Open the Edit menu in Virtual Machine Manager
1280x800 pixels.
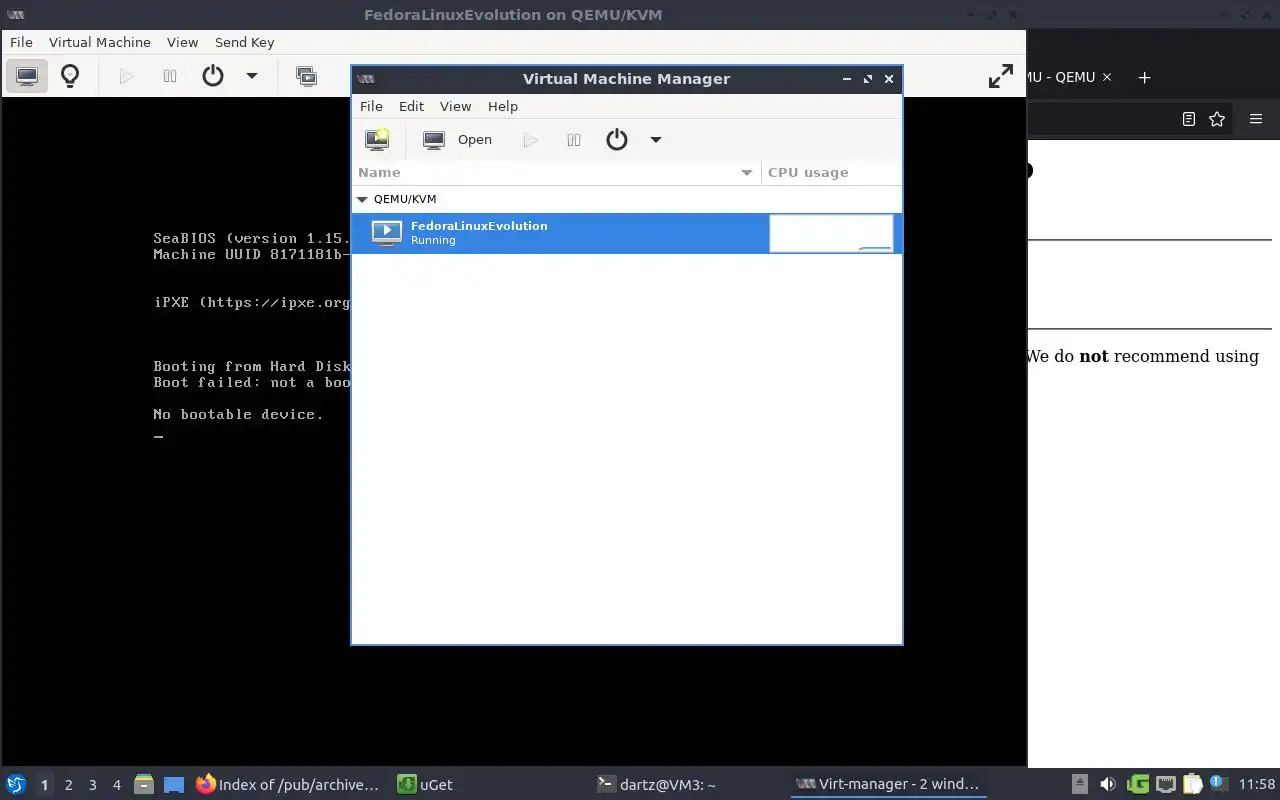(x=411, y=106)
